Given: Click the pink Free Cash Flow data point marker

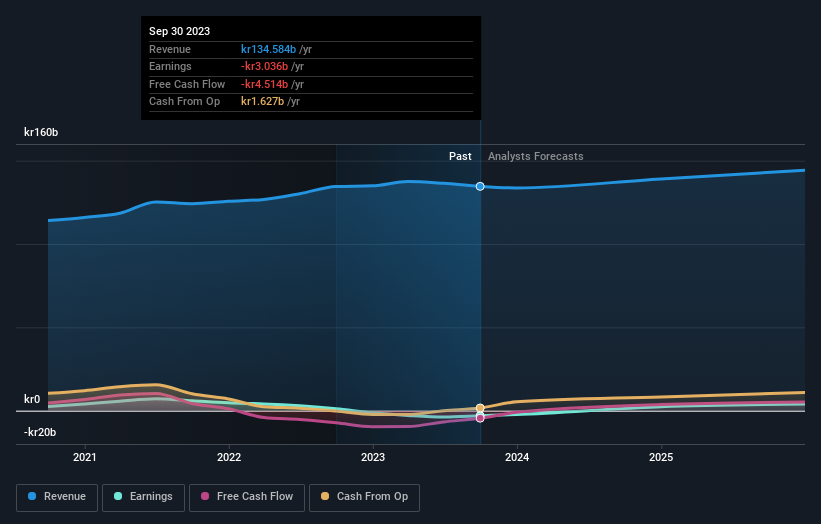Looking at the screenshot, I should click(x=480, y=418).
